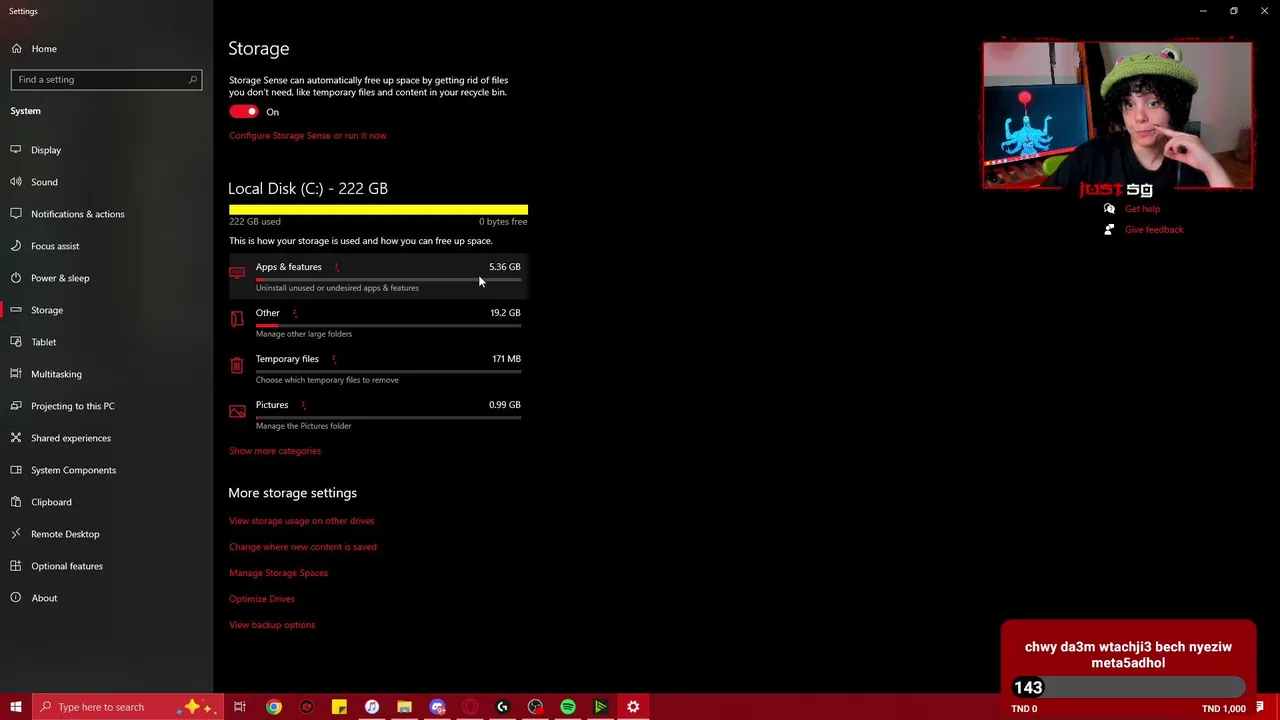Click Show more categories
This screenshot has width=1280, height=720.
point(275,451)
